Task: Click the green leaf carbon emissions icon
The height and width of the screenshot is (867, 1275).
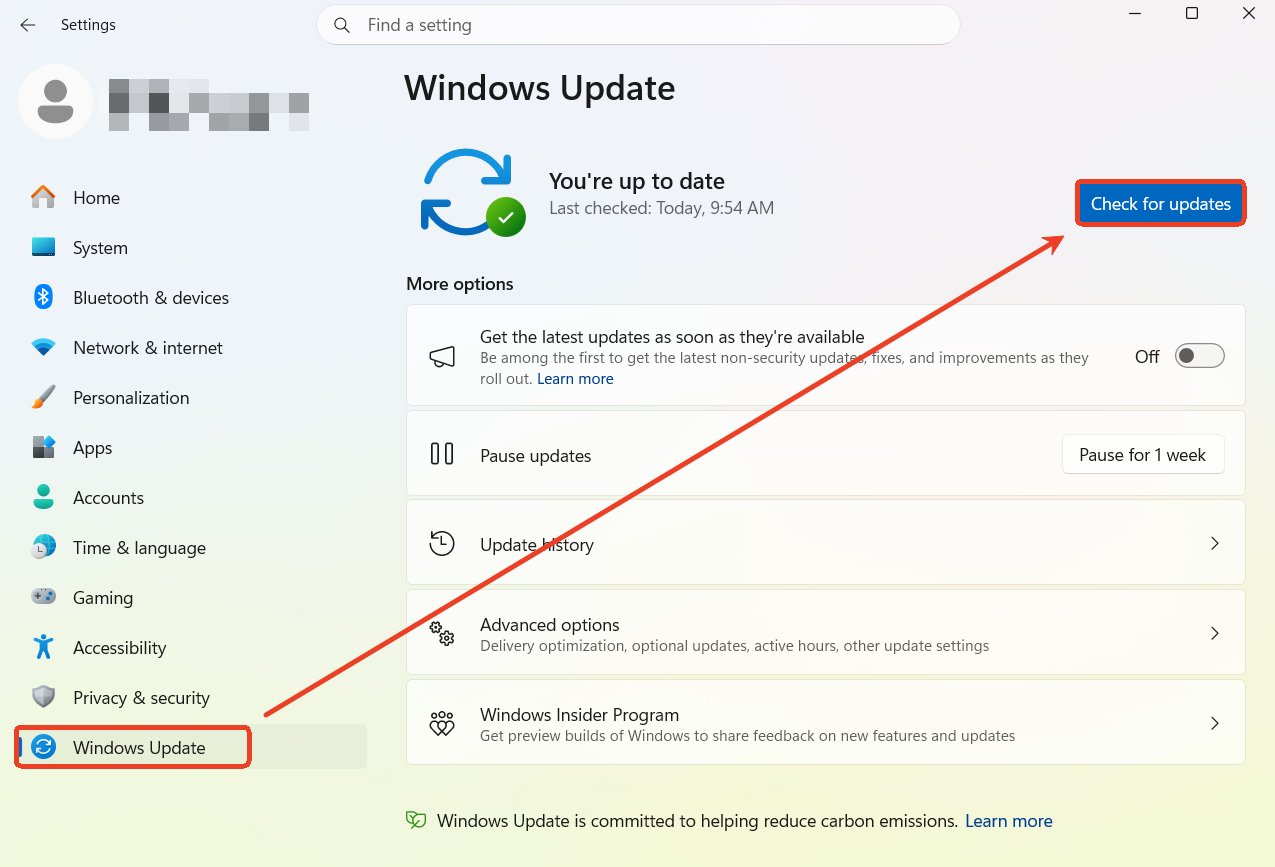Action: point(416,821)
